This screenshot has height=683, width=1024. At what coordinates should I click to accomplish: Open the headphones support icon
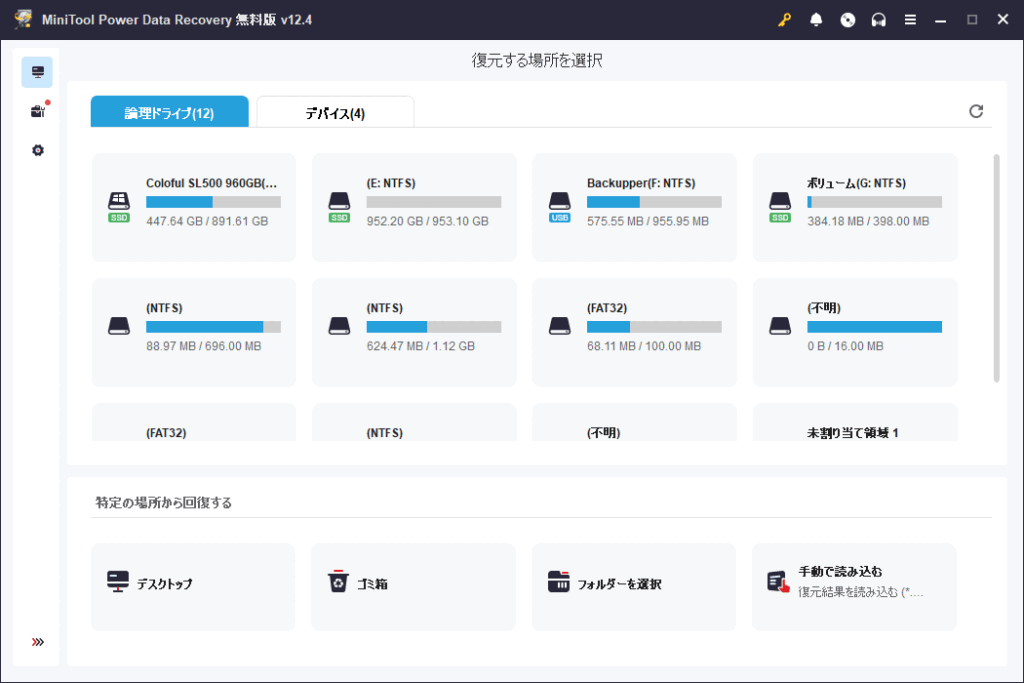879,20
